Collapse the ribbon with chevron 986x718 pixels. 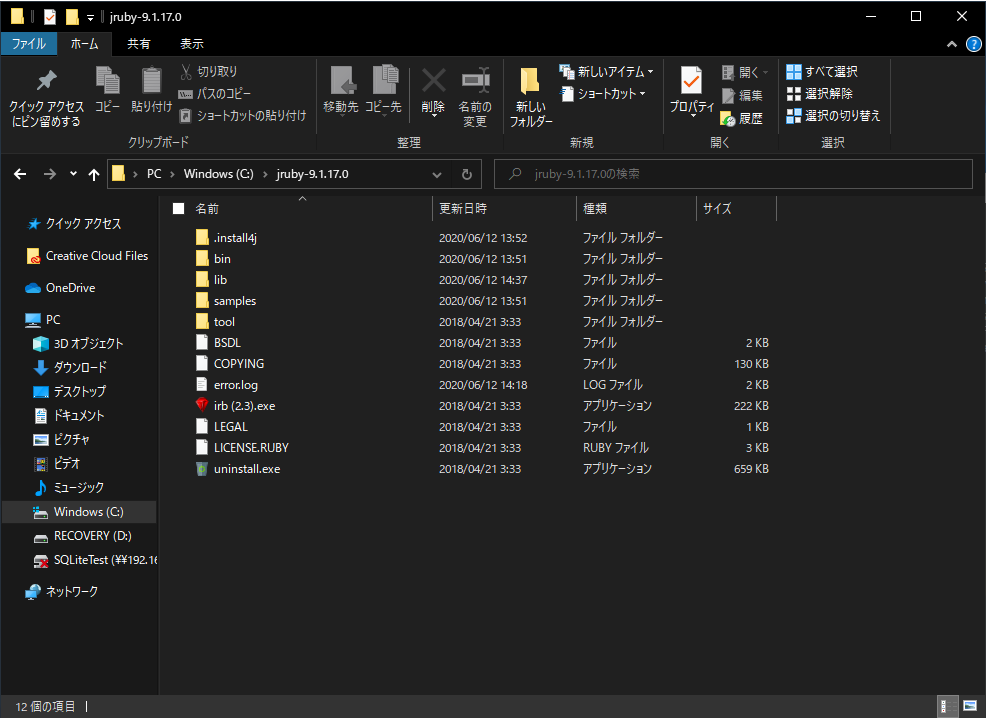coord(952,44)
